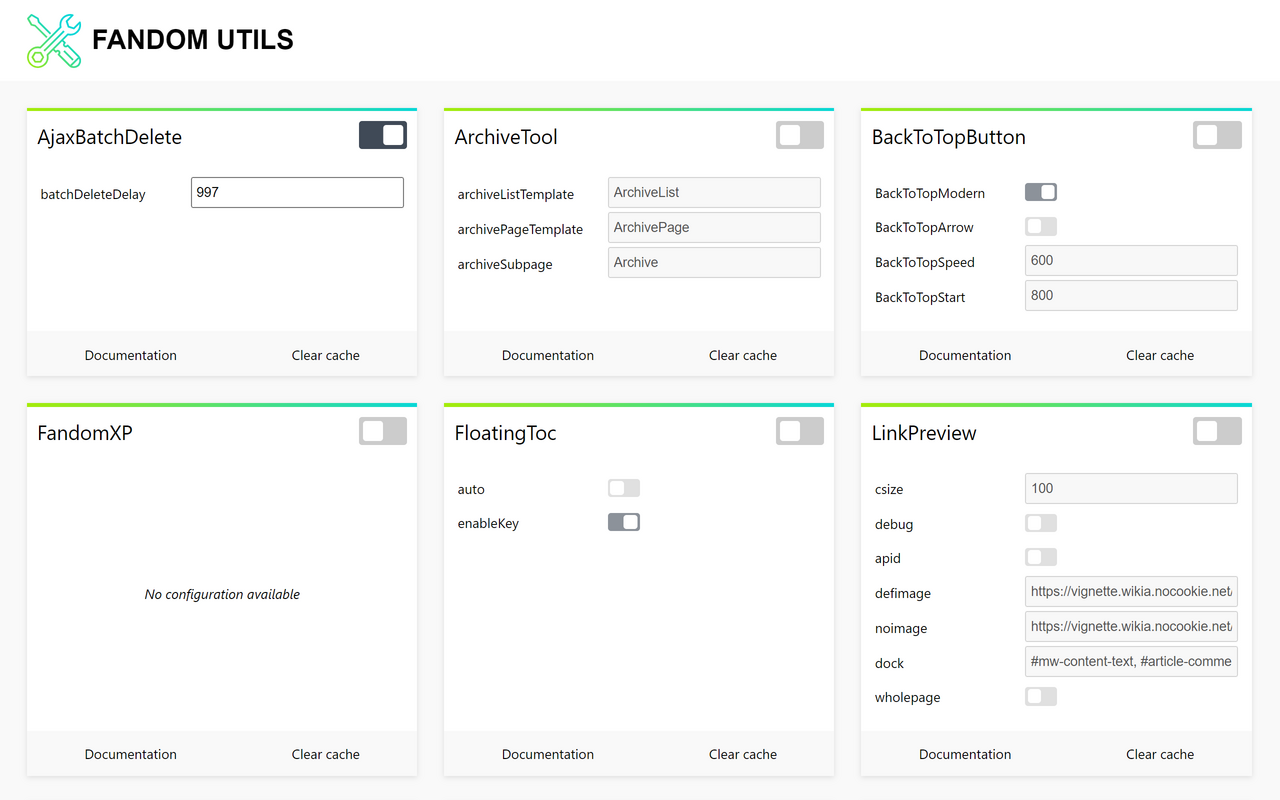
Task: Click the archiveListTemplate field
Action: (714, 192)
